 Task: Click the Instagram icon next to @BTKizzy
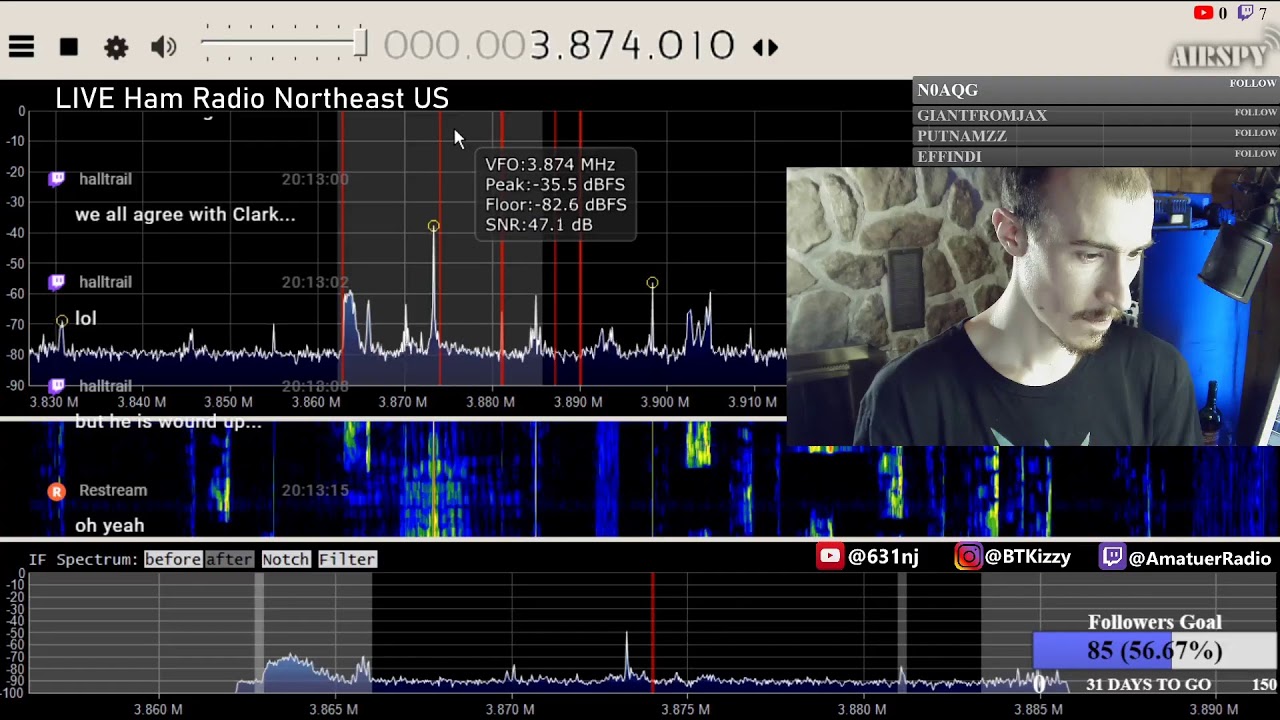[968, 557]
